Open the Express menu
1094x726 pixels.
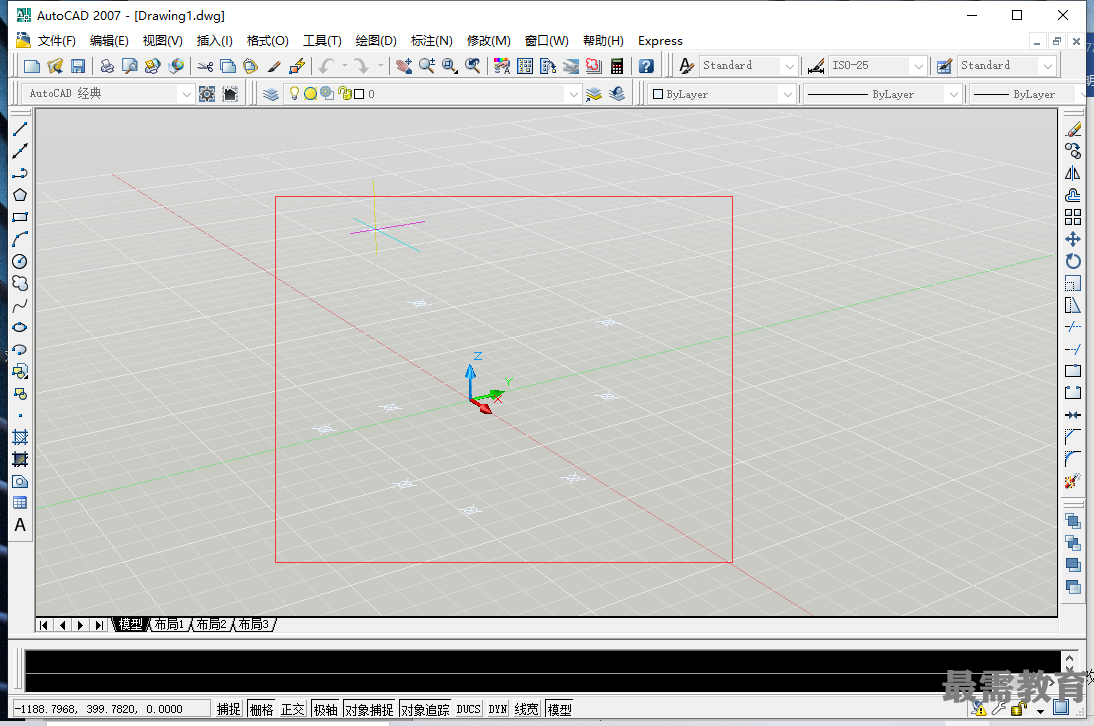(x=660, y=40)
